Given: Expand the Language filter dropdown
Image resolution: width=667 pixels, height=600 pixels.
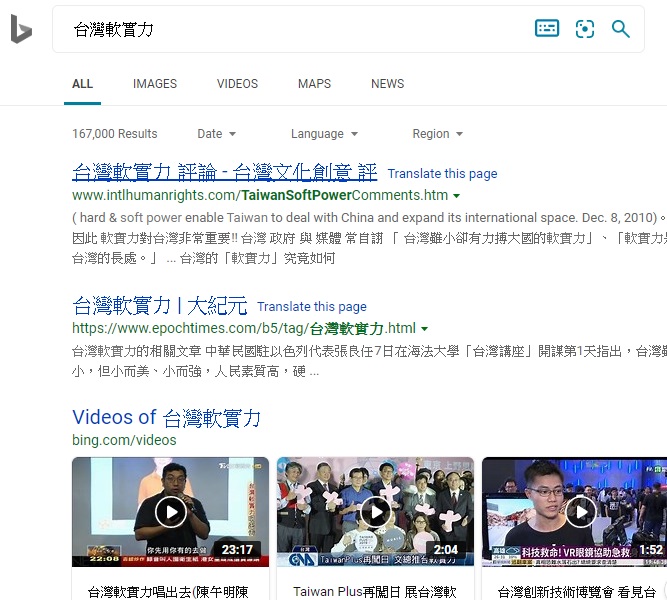Looking at the screenshot, I should coord(324,134).
